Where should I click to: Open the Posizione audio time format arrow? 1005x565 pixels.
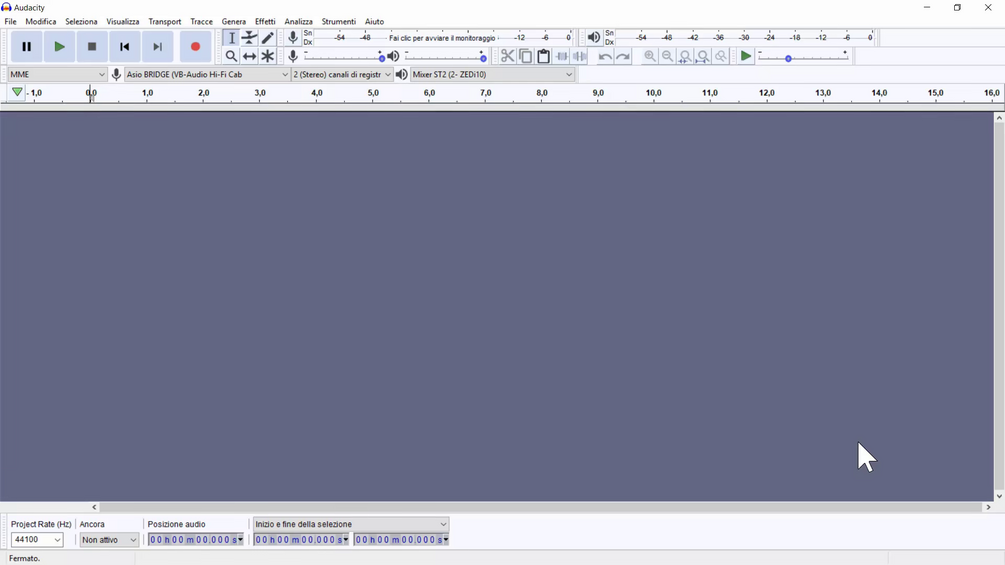240,540
